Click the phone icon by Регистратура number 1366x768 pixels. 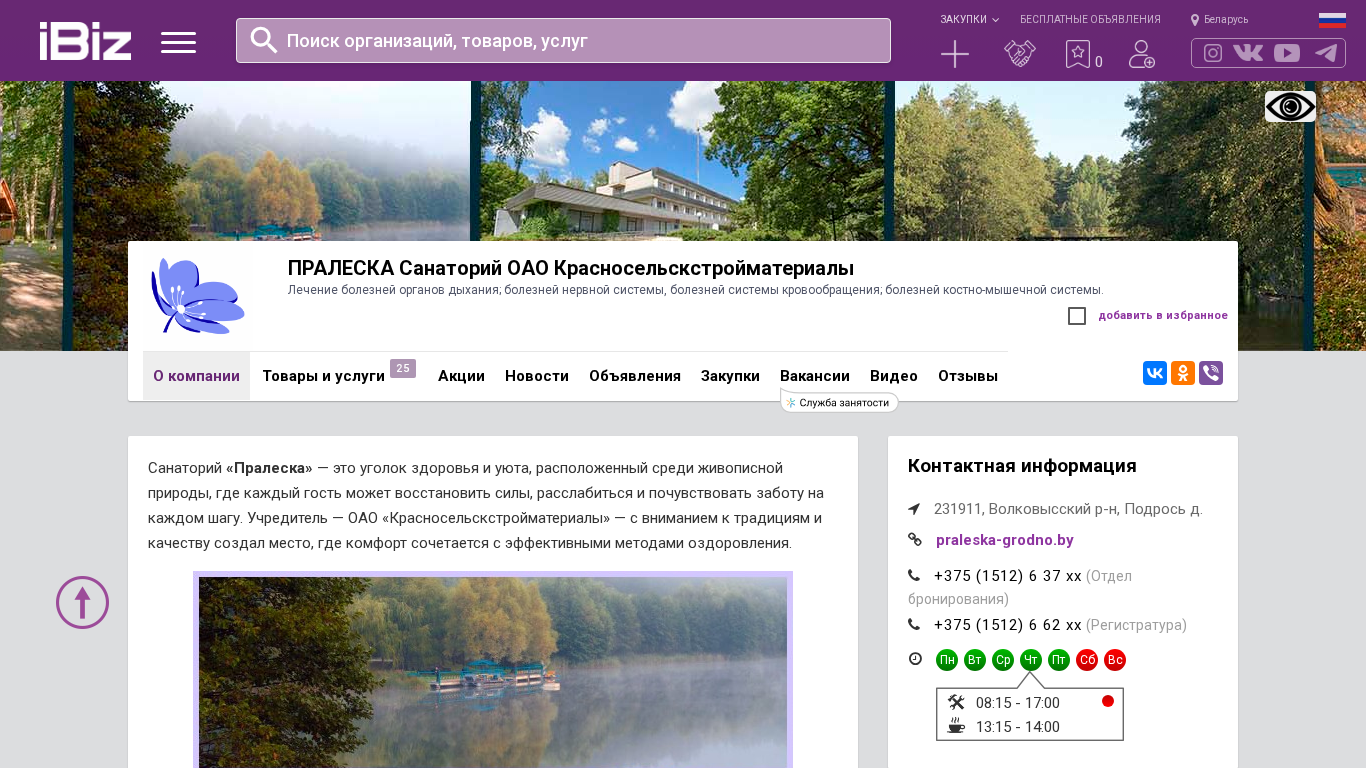tap(914, 624)
